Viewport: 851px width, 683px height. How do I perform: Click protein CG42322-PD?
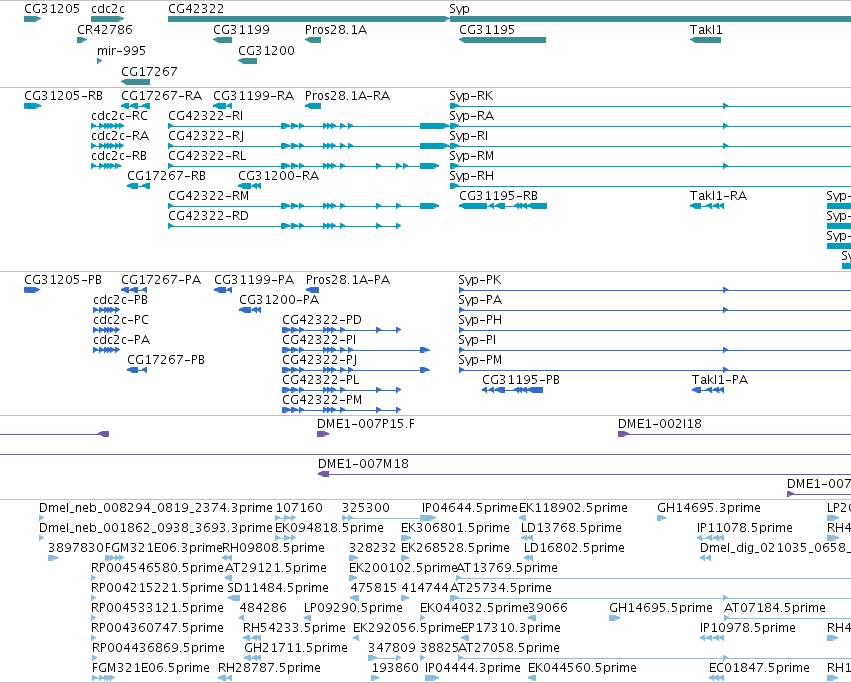tap(322, 320)
